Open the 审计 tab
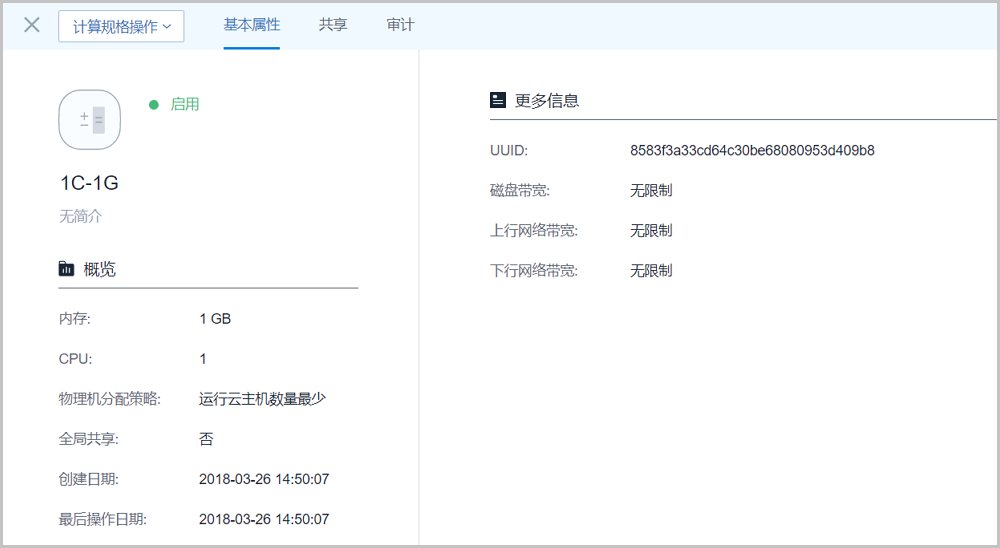 [x=401, y=25]
